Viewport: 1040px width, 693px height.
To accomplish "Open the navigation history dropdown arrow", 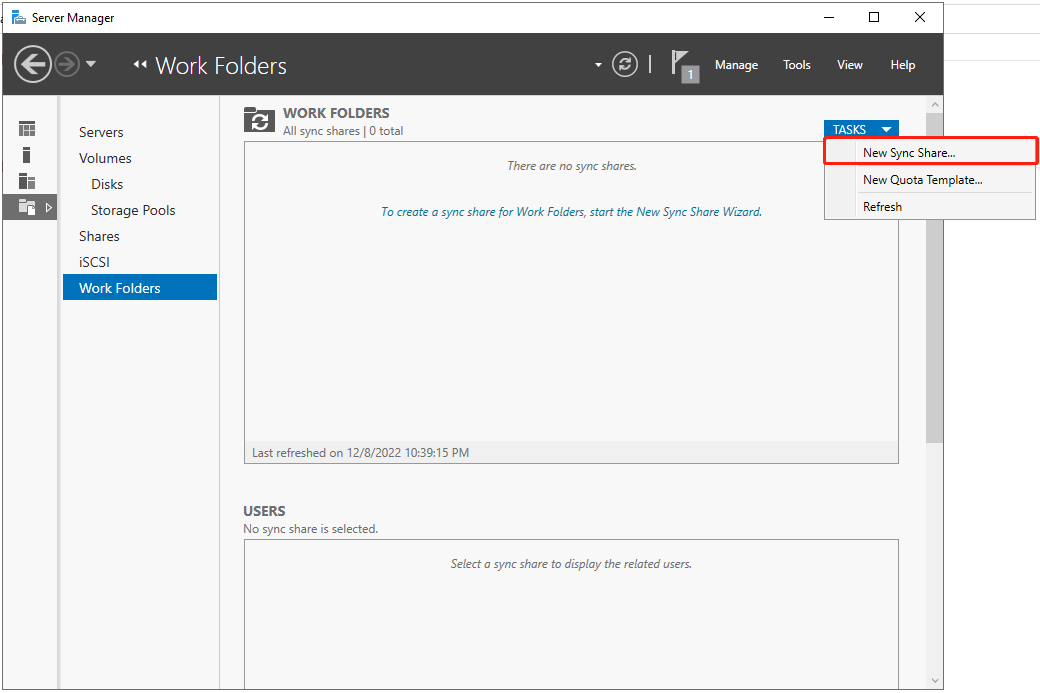I will tap(91, 64).
